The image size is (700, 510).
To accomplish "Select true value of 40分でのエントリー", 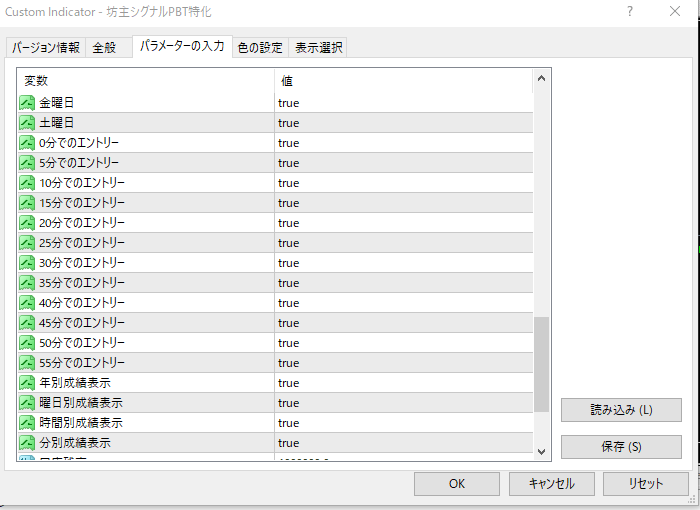I will point(288,303).
